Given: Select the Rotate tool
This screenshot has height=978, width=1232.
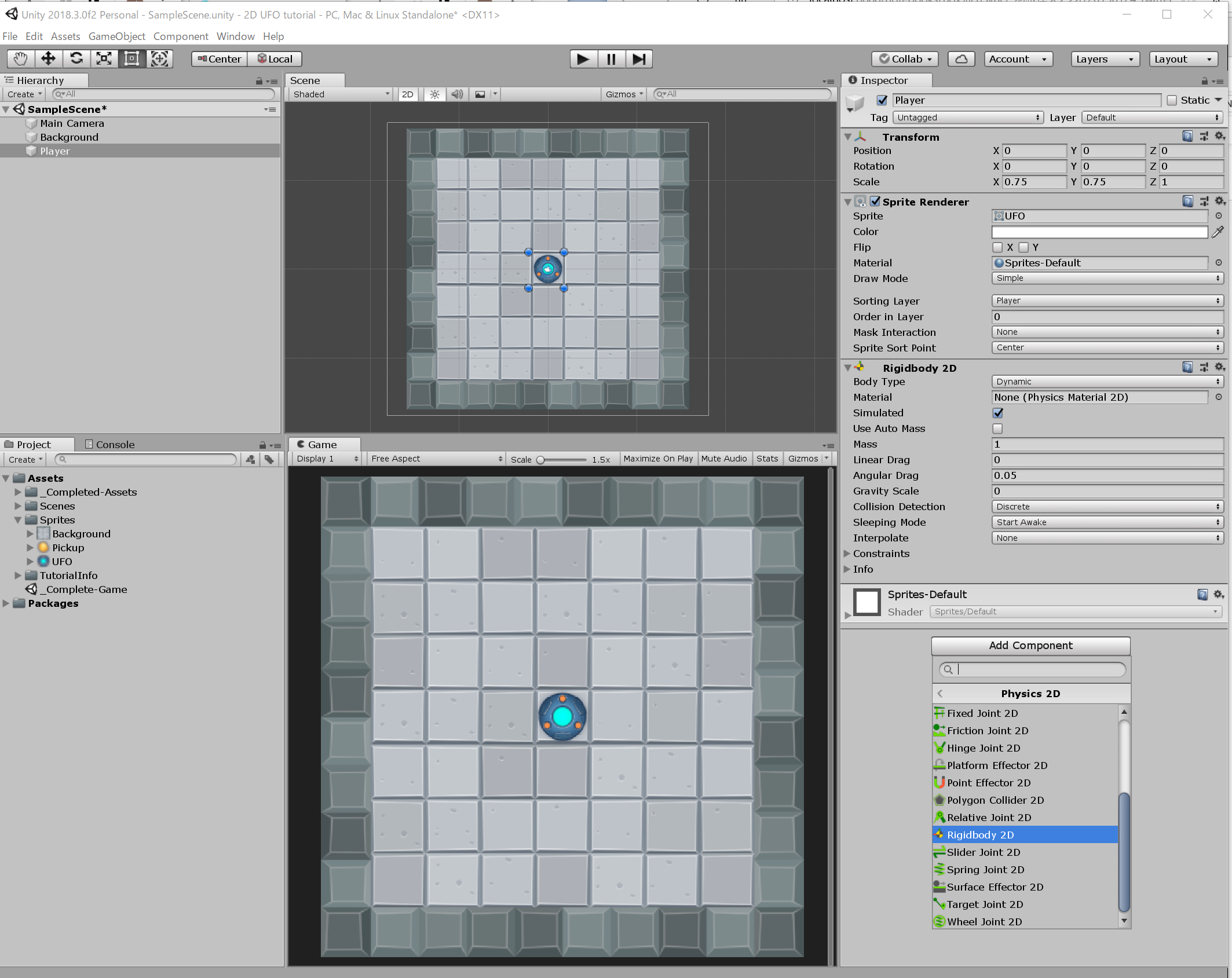Looking at the screenshot, I should [x=76, y=58].
